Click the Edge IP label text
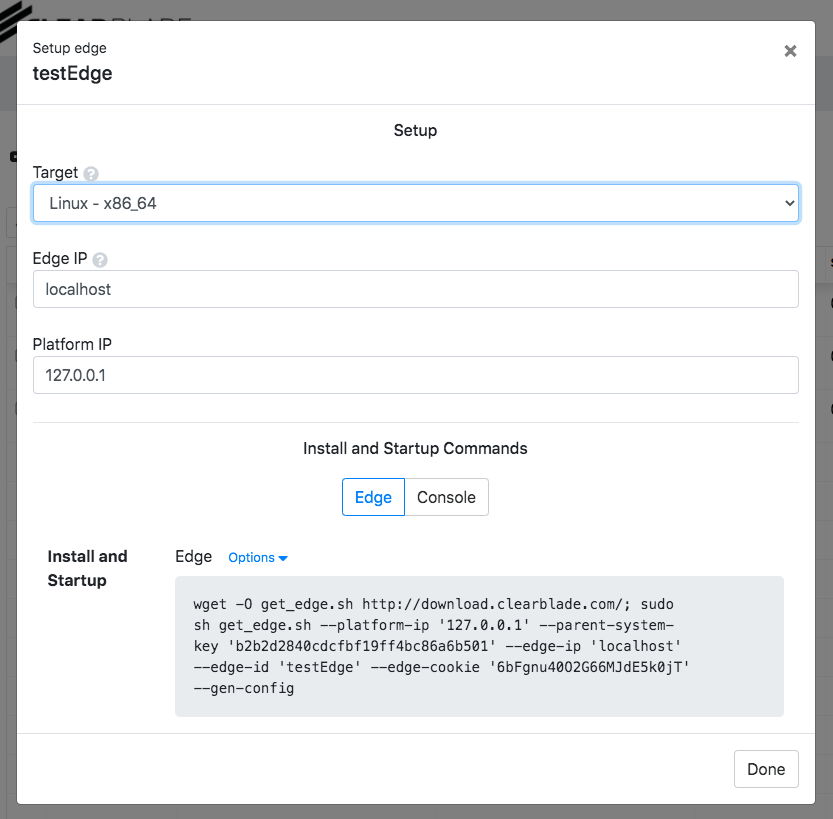The image size is (833, 819). (60, 258)
